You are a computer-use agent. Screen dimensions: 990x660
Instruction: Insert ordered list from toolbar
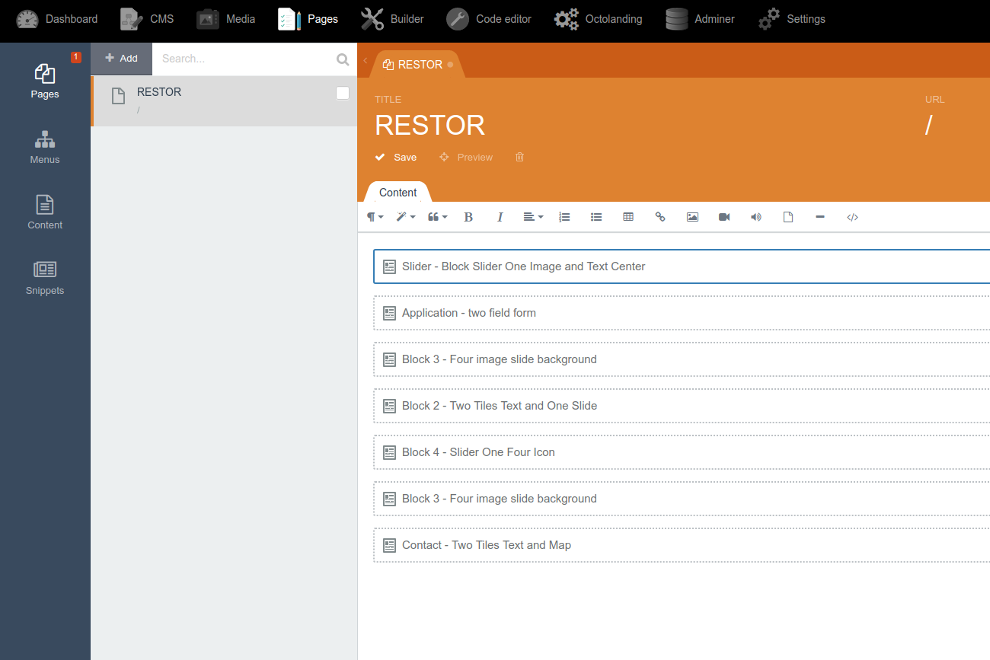coord(564,217)
